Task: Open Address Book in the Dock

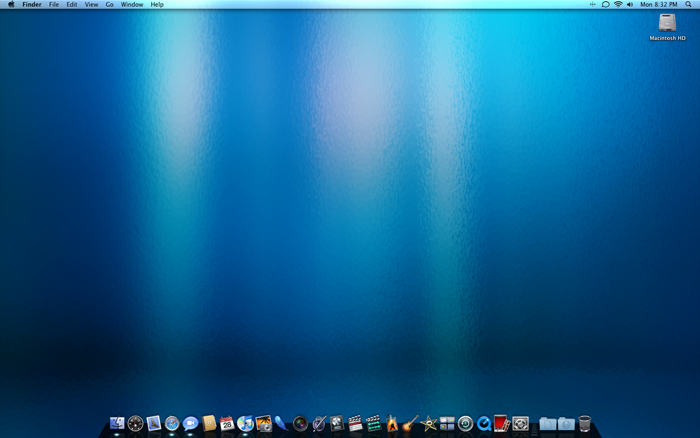Action: 209,423
